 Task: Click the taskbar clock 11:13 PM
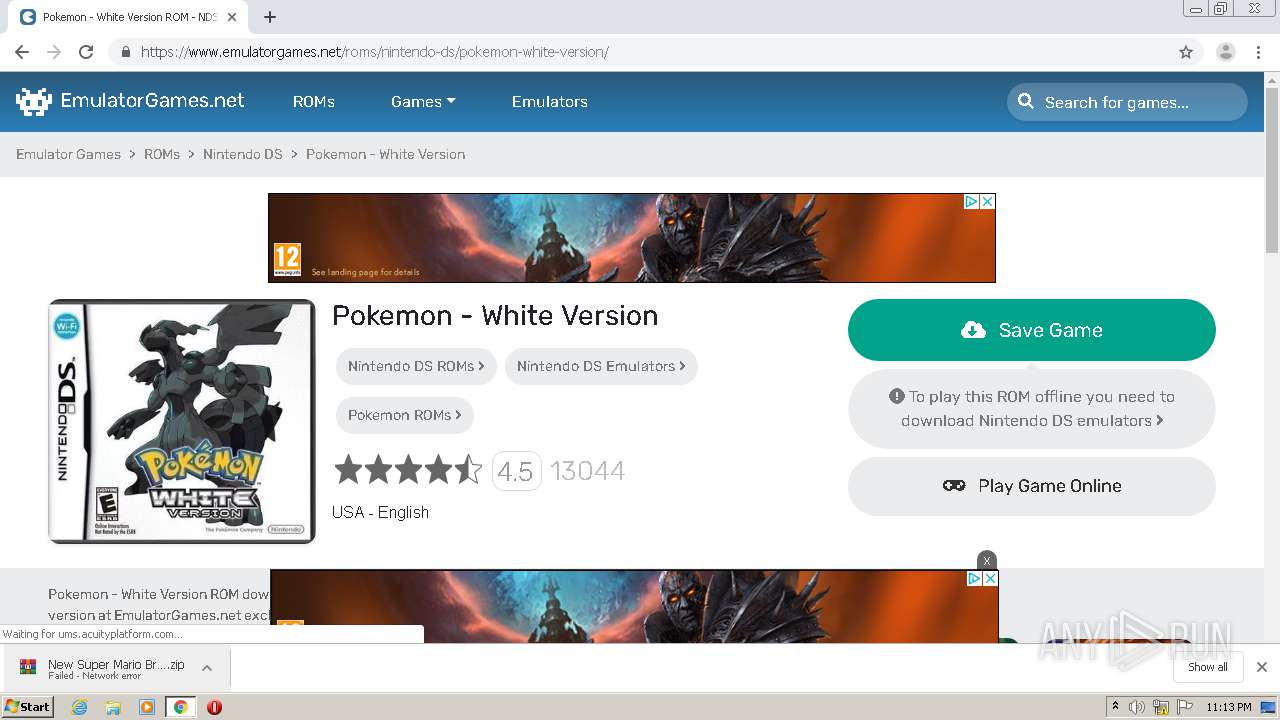(1229, 707)
